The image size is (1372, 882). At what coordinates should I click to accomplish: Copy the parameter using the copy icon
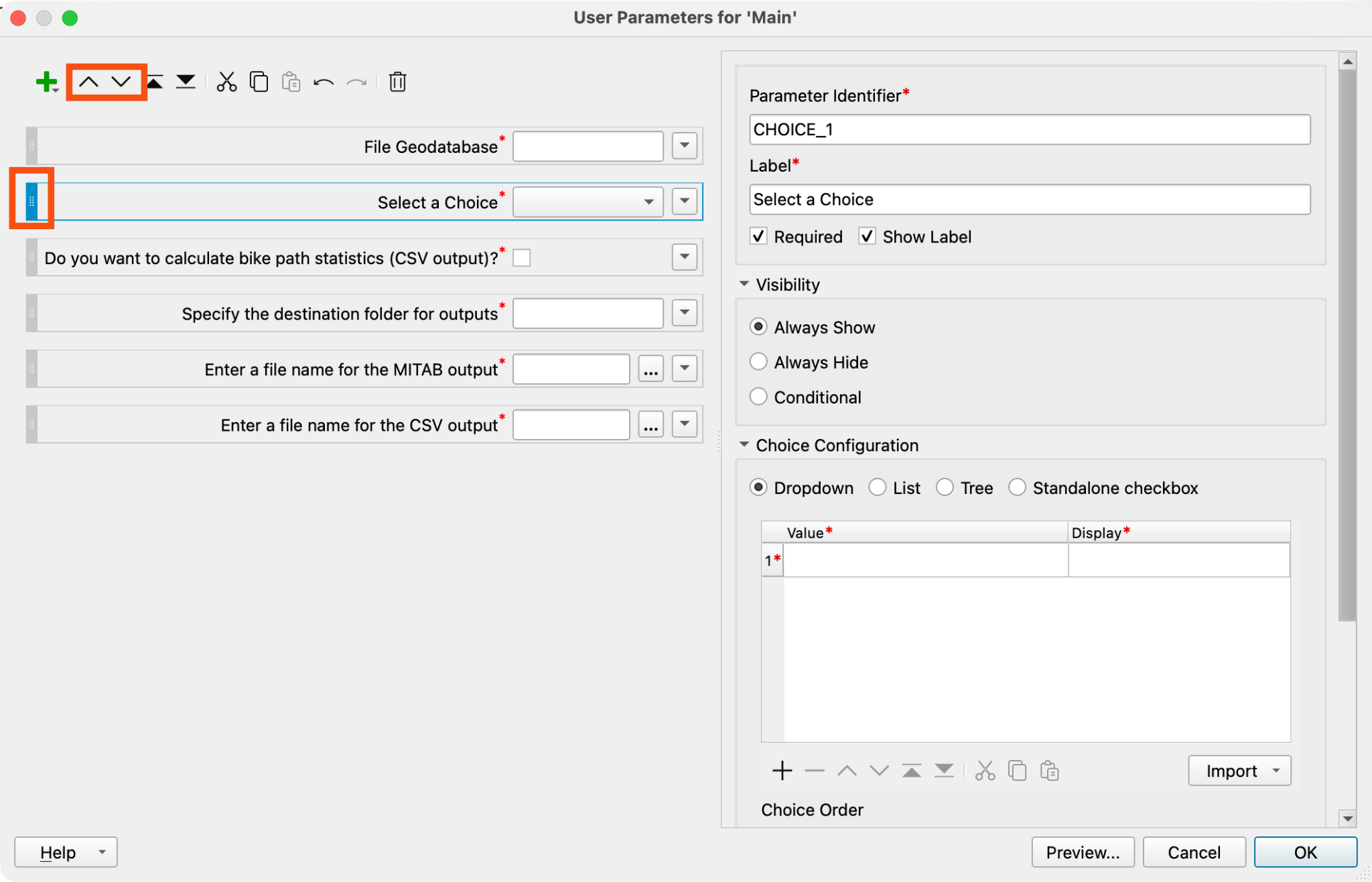259,82
